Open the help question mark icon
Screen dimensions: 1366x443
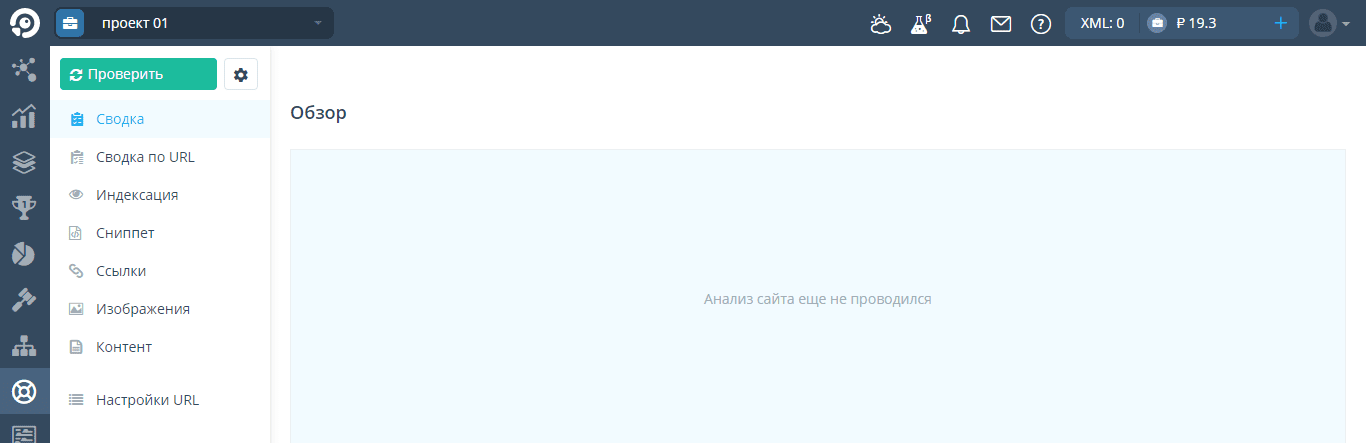point(1041,24)
